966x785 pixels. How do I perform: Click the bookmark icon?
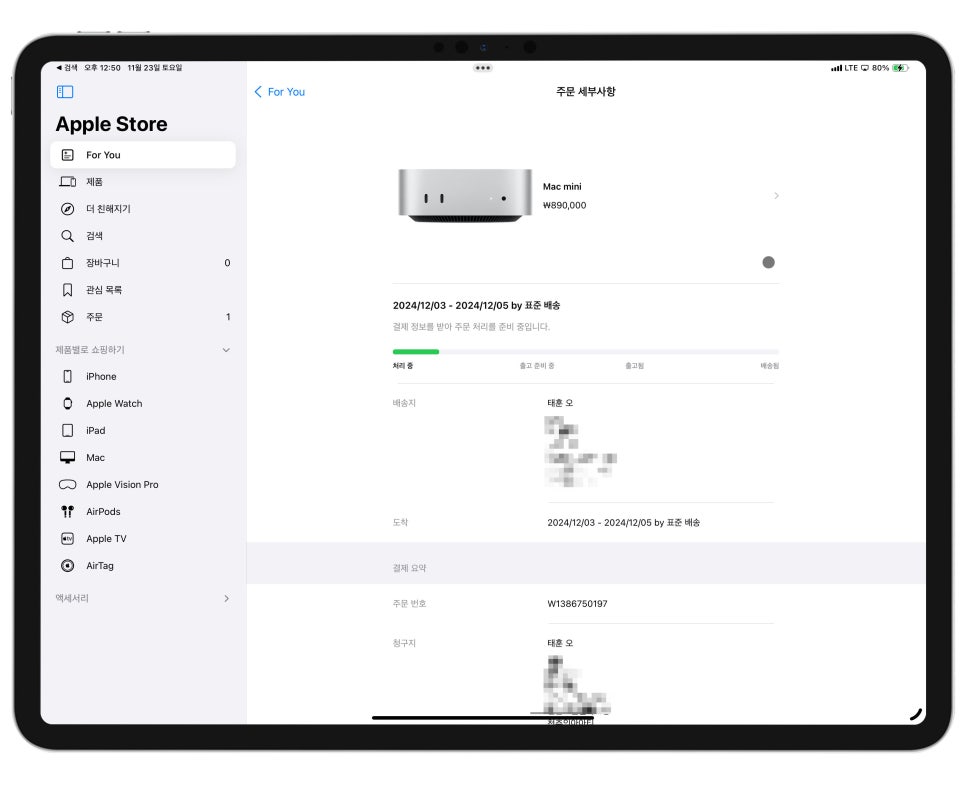pos(68,290)
